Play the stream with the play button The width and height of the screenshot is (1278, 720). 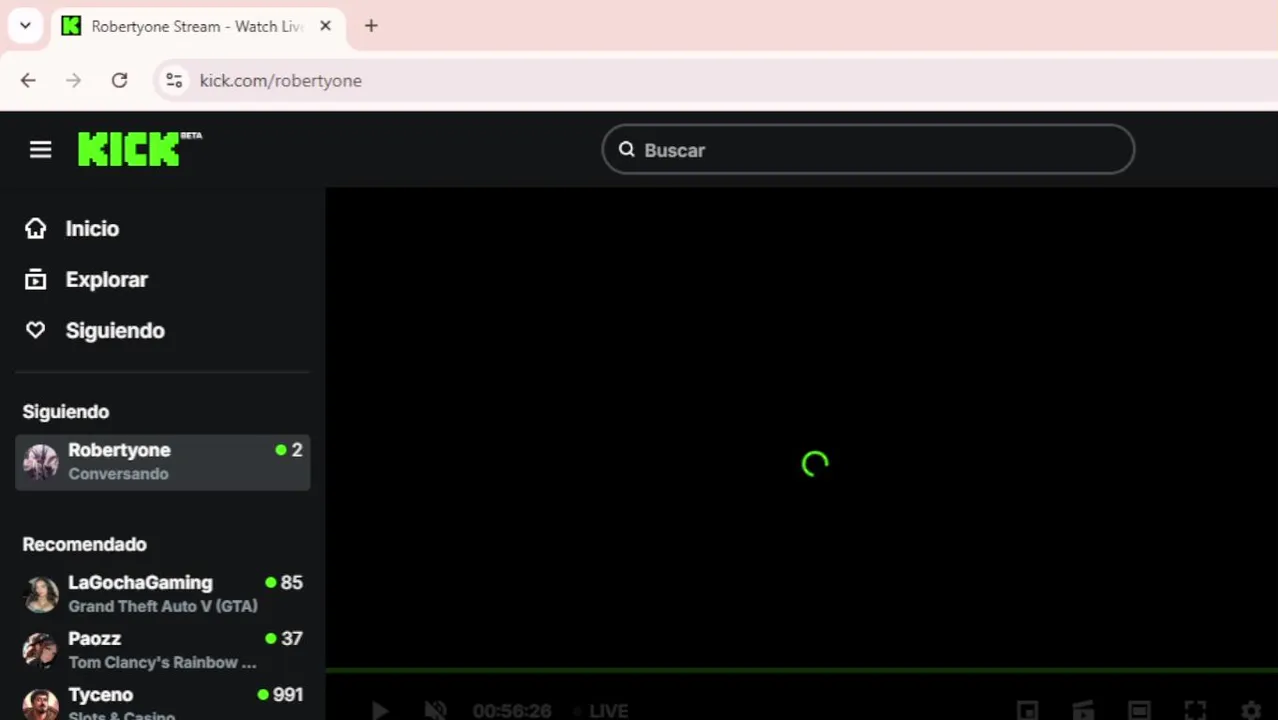pos(379,711)
